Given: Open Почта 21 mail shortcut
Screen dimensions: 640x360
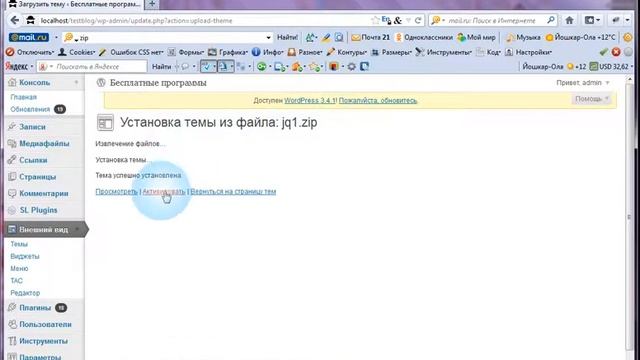Looking at the screenshot, I should coord(371,38).
